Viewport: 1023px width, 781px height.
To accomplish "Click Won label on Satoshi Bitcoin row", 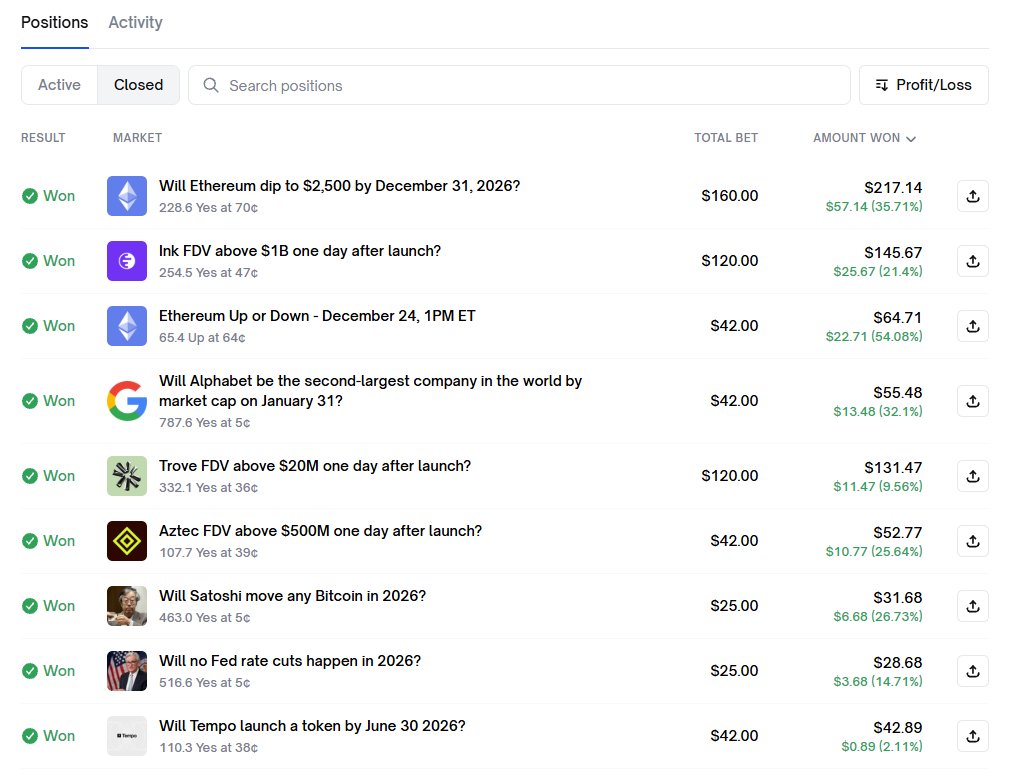I will [59, 605].
